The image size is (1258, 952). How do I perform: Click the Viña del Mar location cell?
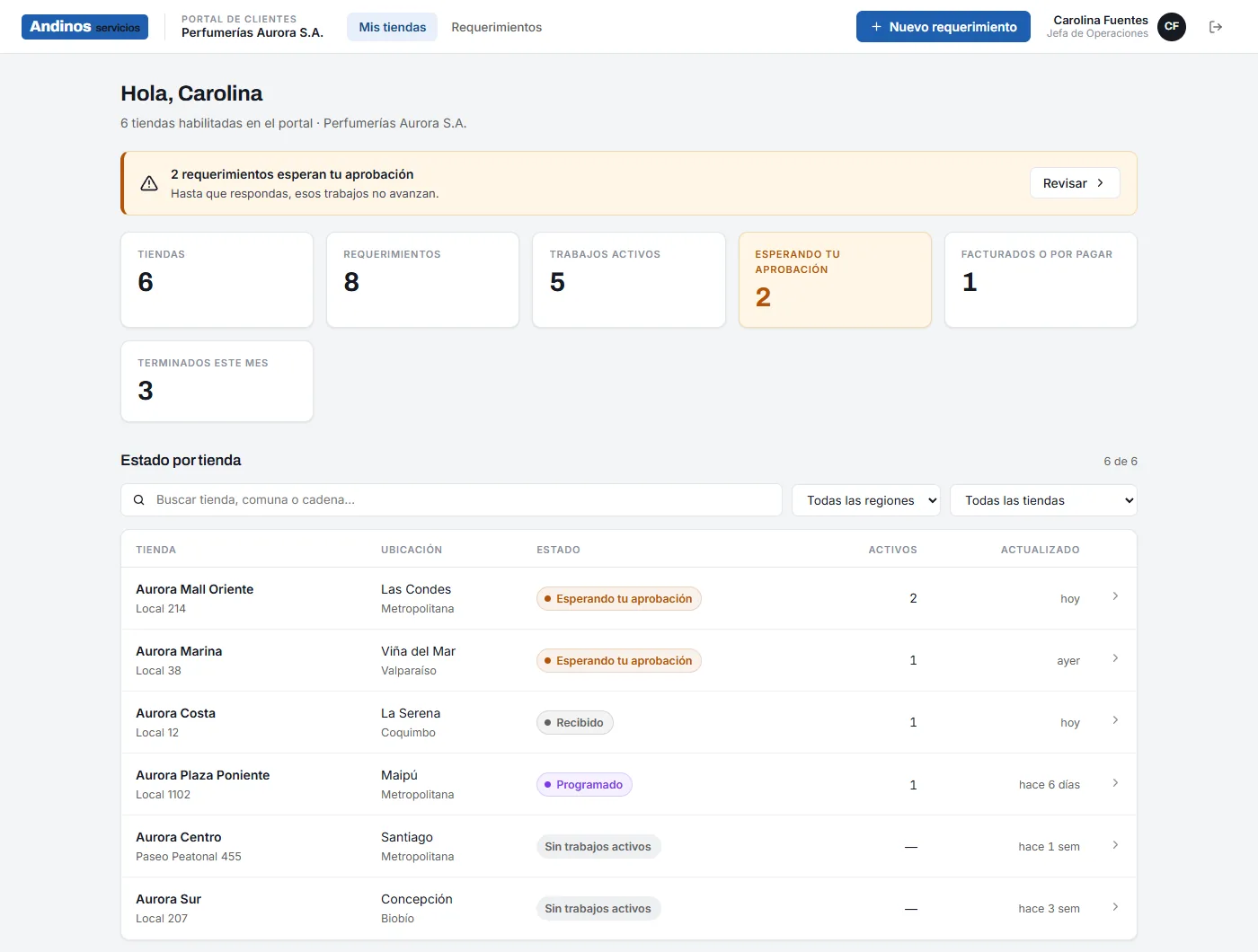pos(418,660)
